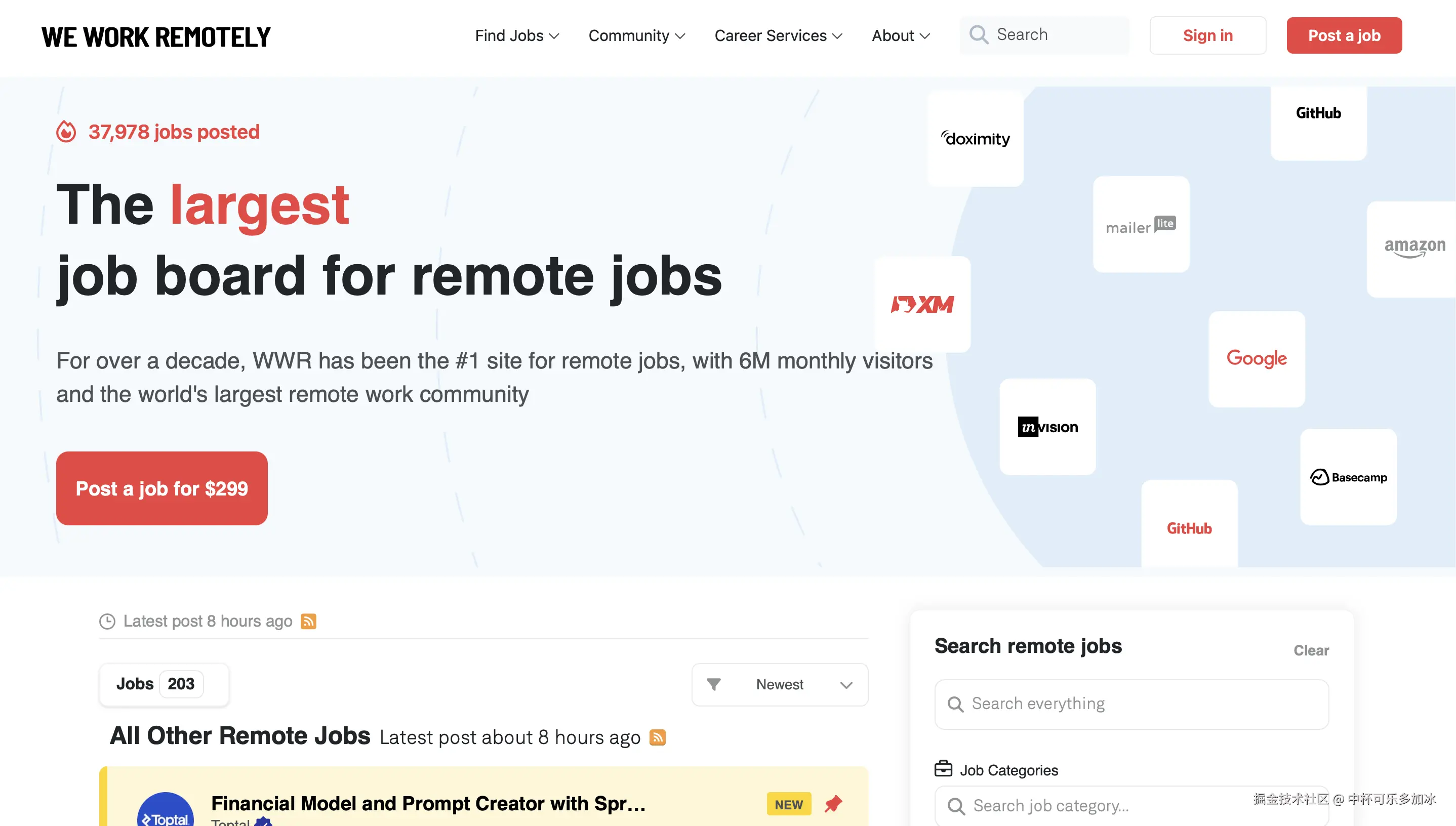Click the filter funnel icon
The width and height of the screenshot is (1456, 826).
coord(714,684)
